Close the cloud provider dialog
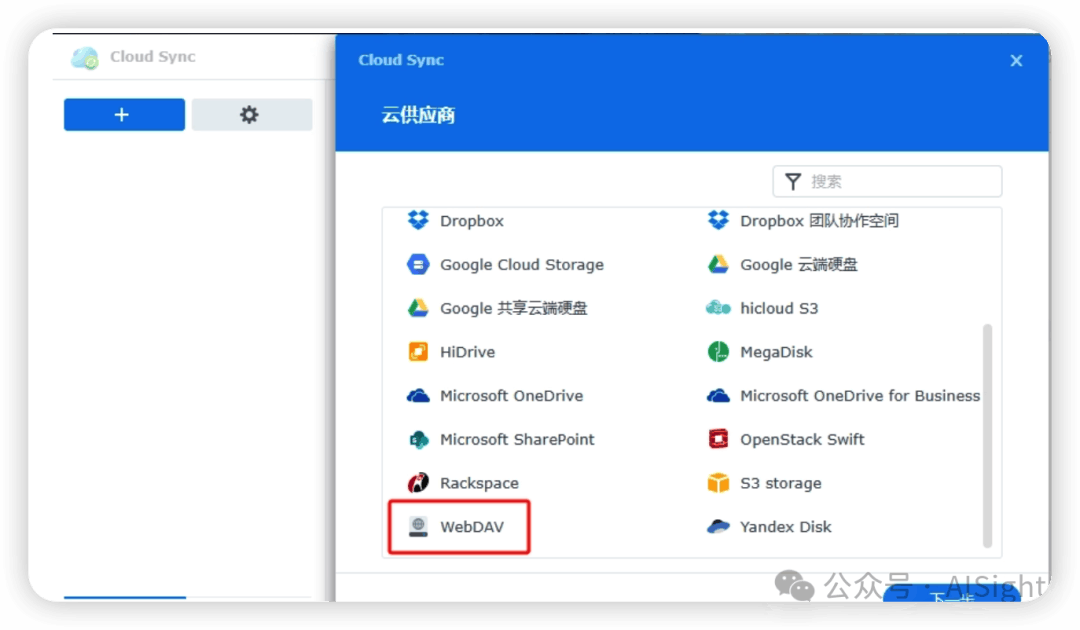This screenshot has width=1080, height=630. pos(1016,61)
